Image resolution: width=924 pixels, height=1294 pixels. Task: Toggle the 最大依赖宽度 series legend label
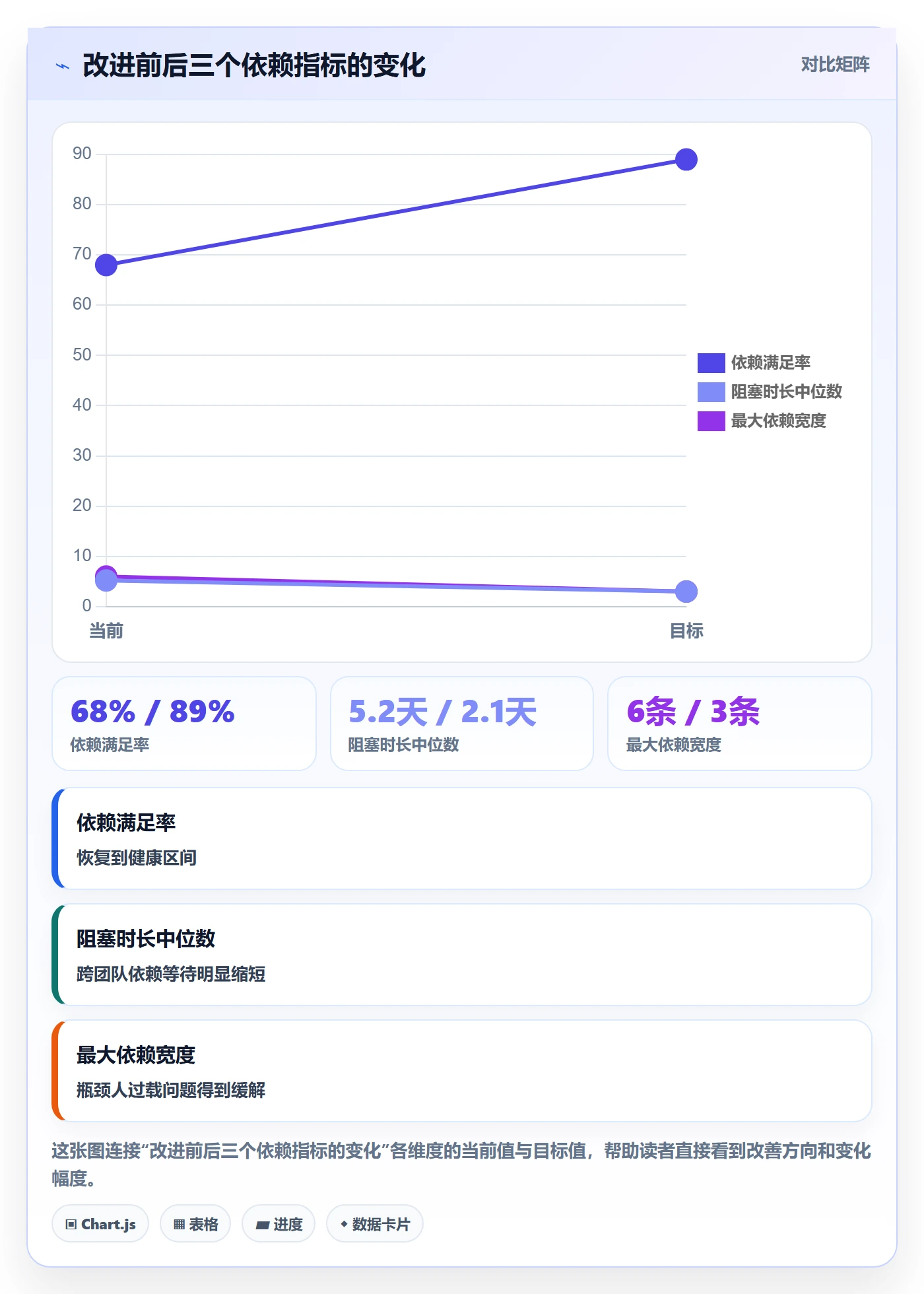tap(778, 421)
